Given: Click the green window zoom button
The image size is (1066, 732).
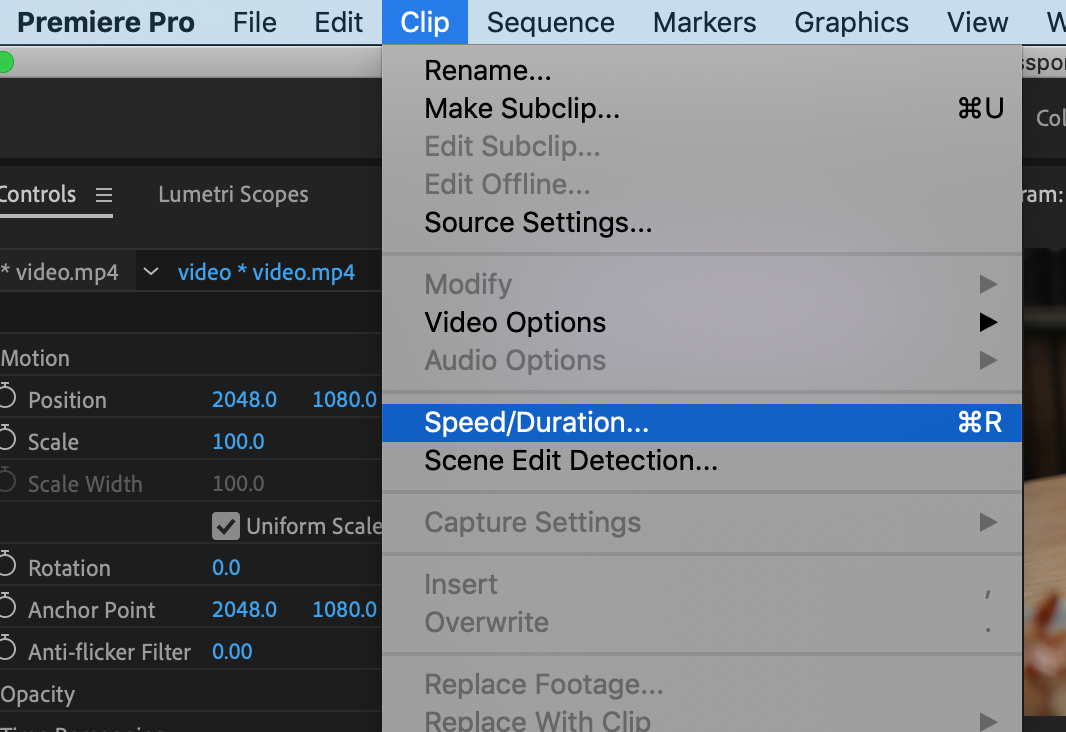Looking at the screenshot, I should point(5,63).
